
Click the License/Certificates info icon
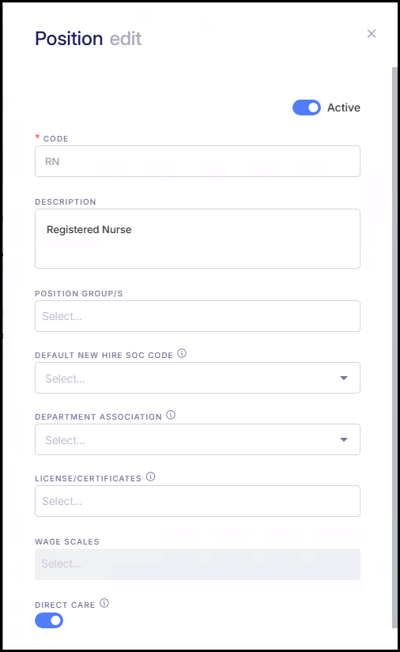tap(151, 477)
